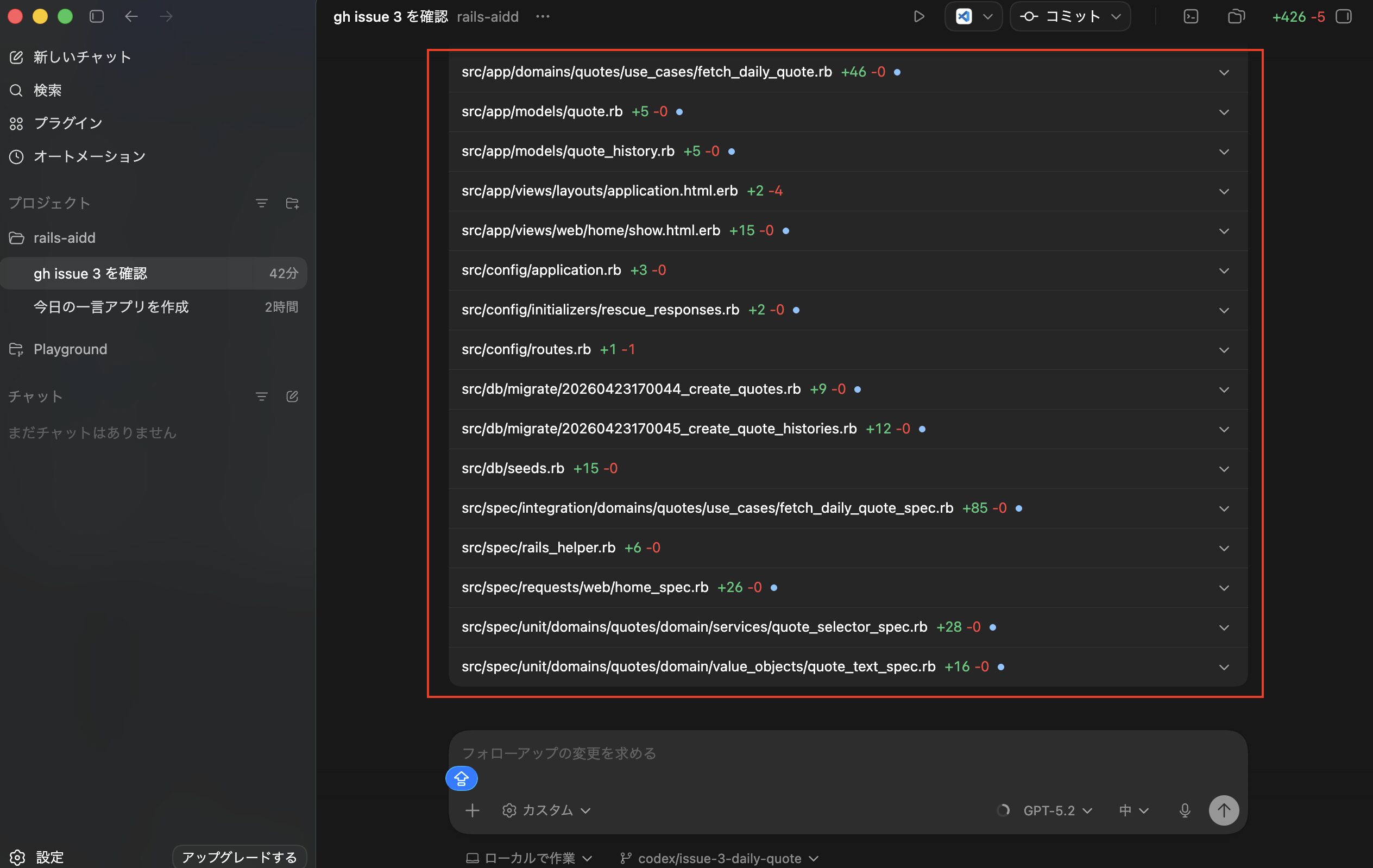Click the chat filter icon
1373x868 pixels.
[261, 397]
